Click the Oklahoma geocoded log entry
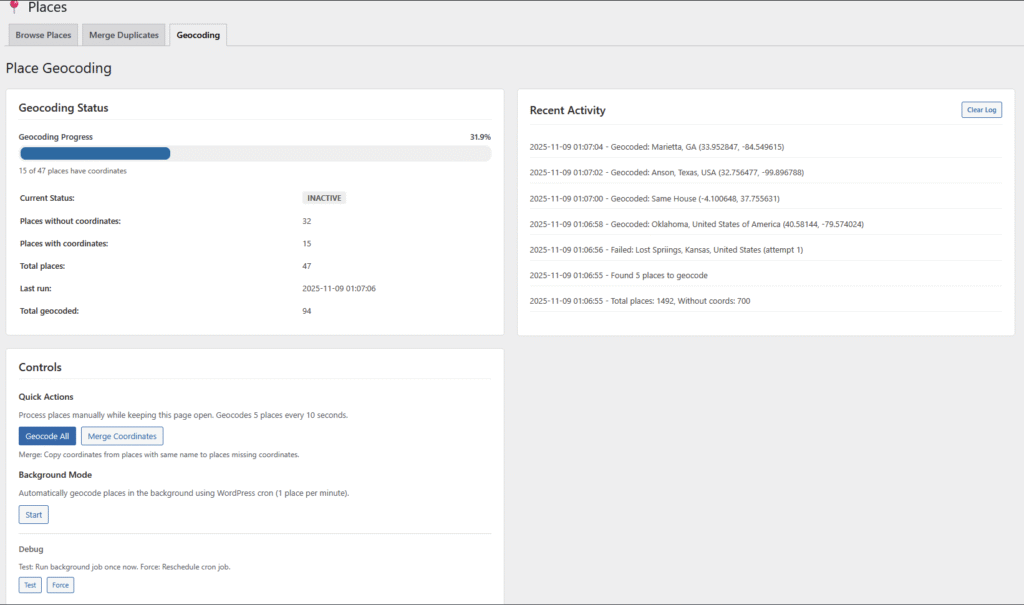 pyautogui.click(x=696, y=224)
